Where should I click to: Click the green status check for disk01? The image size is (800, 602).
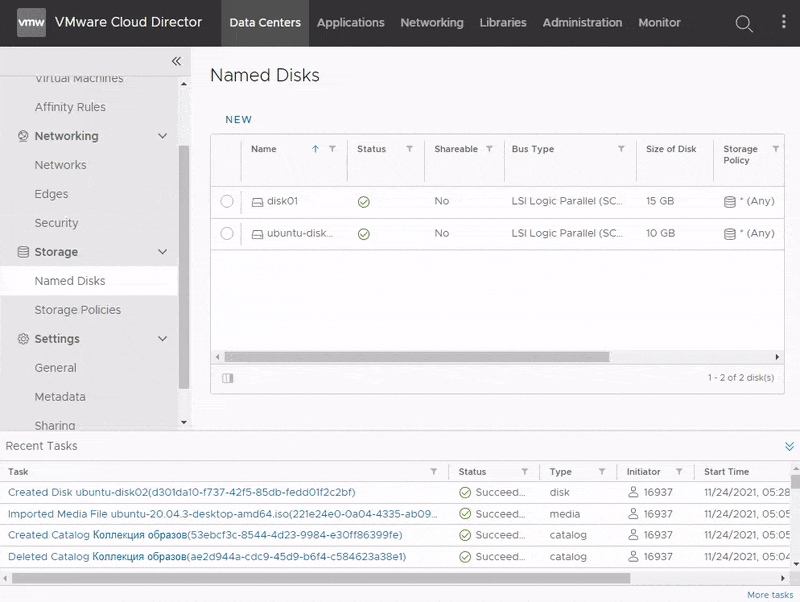click(x=364, y=202)
